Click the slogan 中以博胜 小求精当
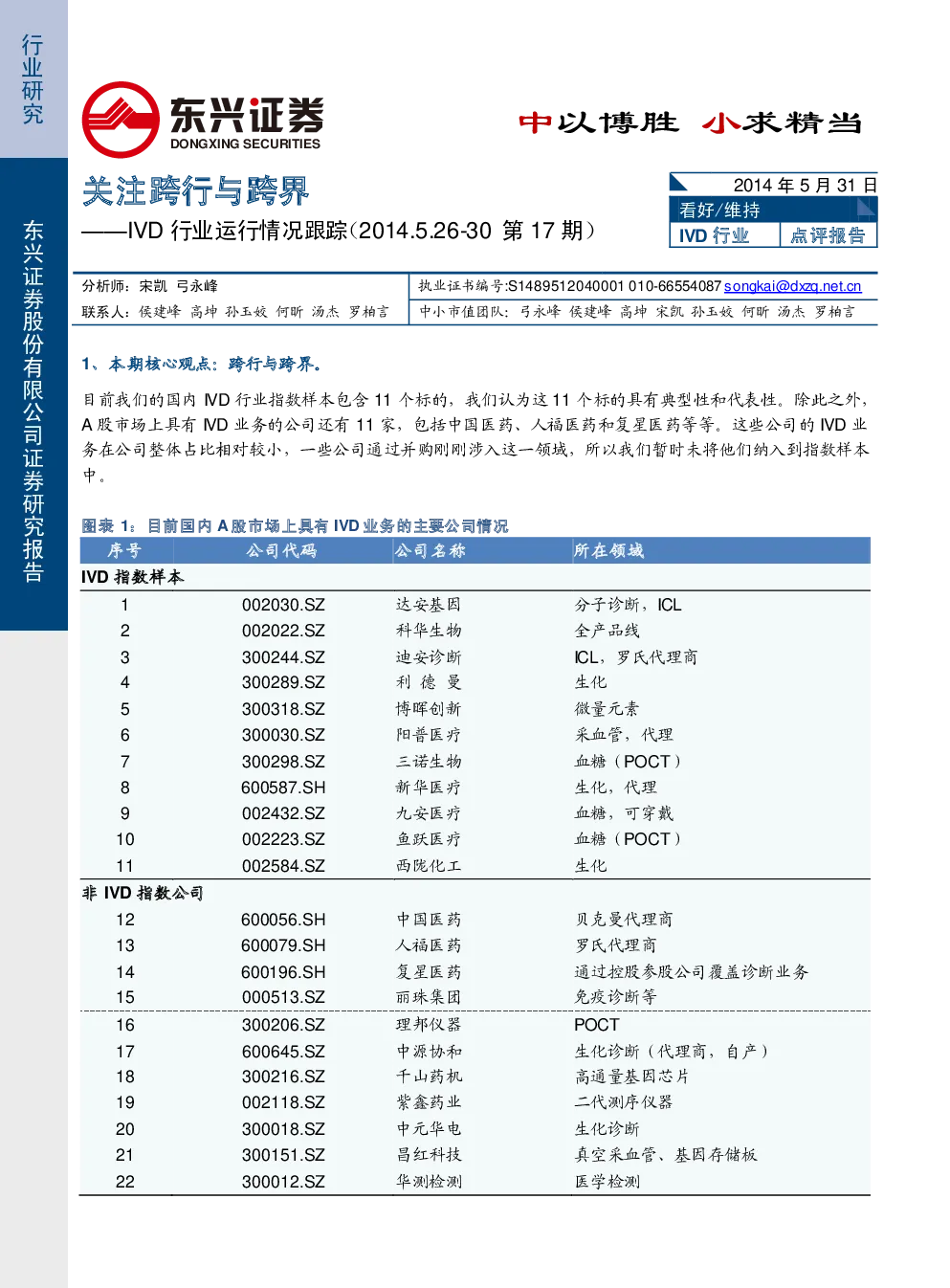Screen dimensions: 950x1288 click(691, 122)
